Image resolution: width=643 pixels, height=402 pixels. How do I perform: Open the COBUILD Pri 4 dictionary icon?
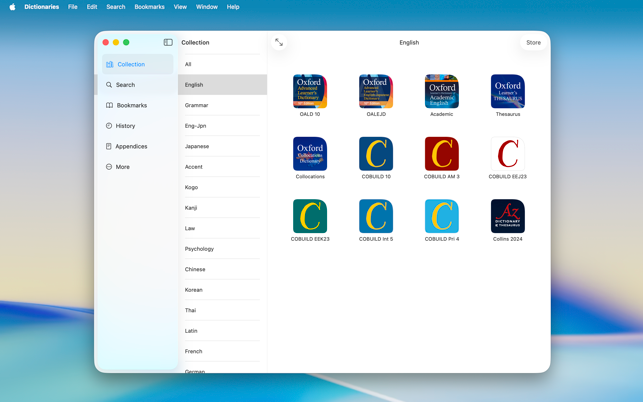coord(442,216)
